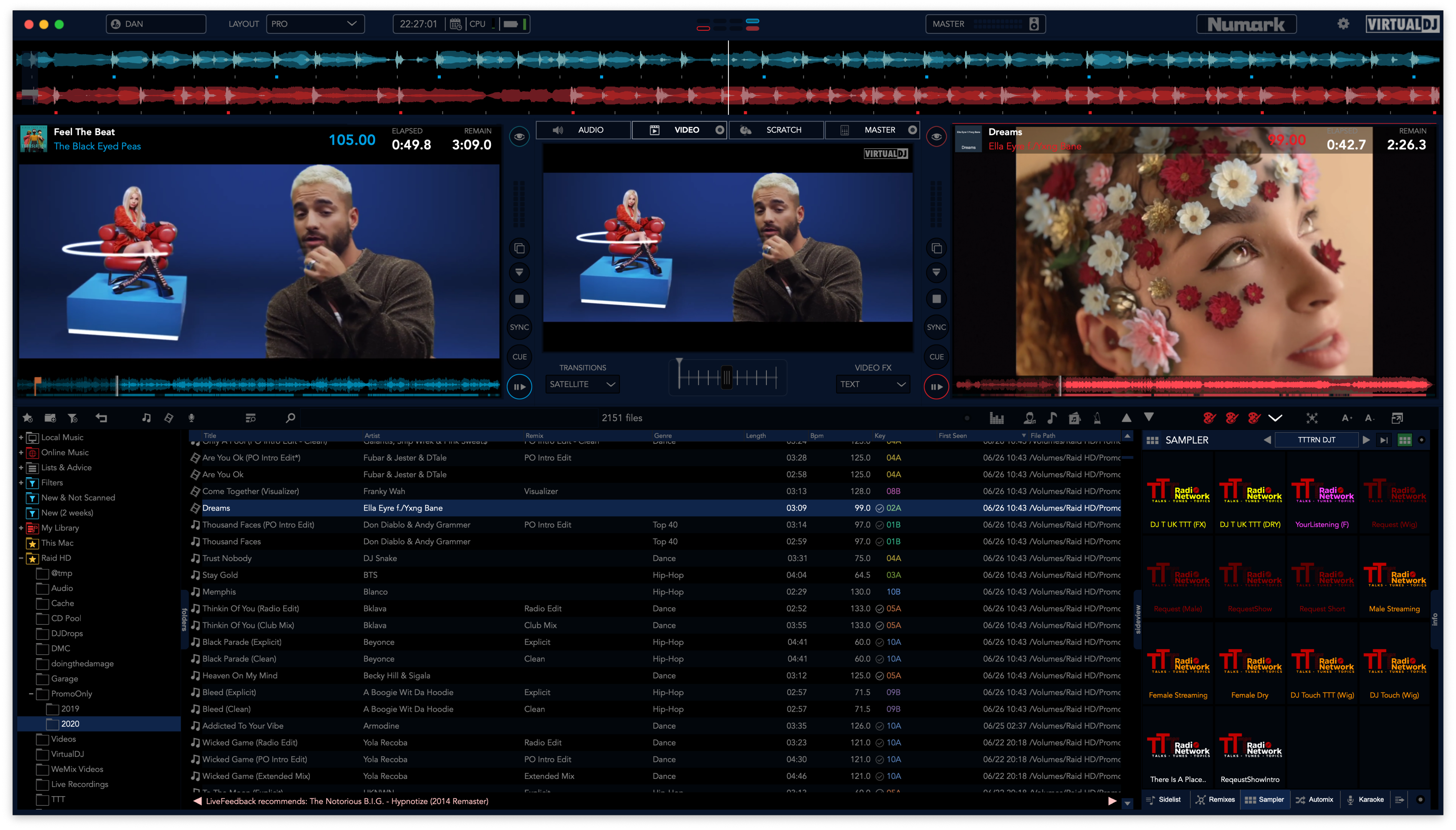Click the left deck clone deck icon
Image resolution: width=1456 pixels, height=830 pixels.
point(519,248)
